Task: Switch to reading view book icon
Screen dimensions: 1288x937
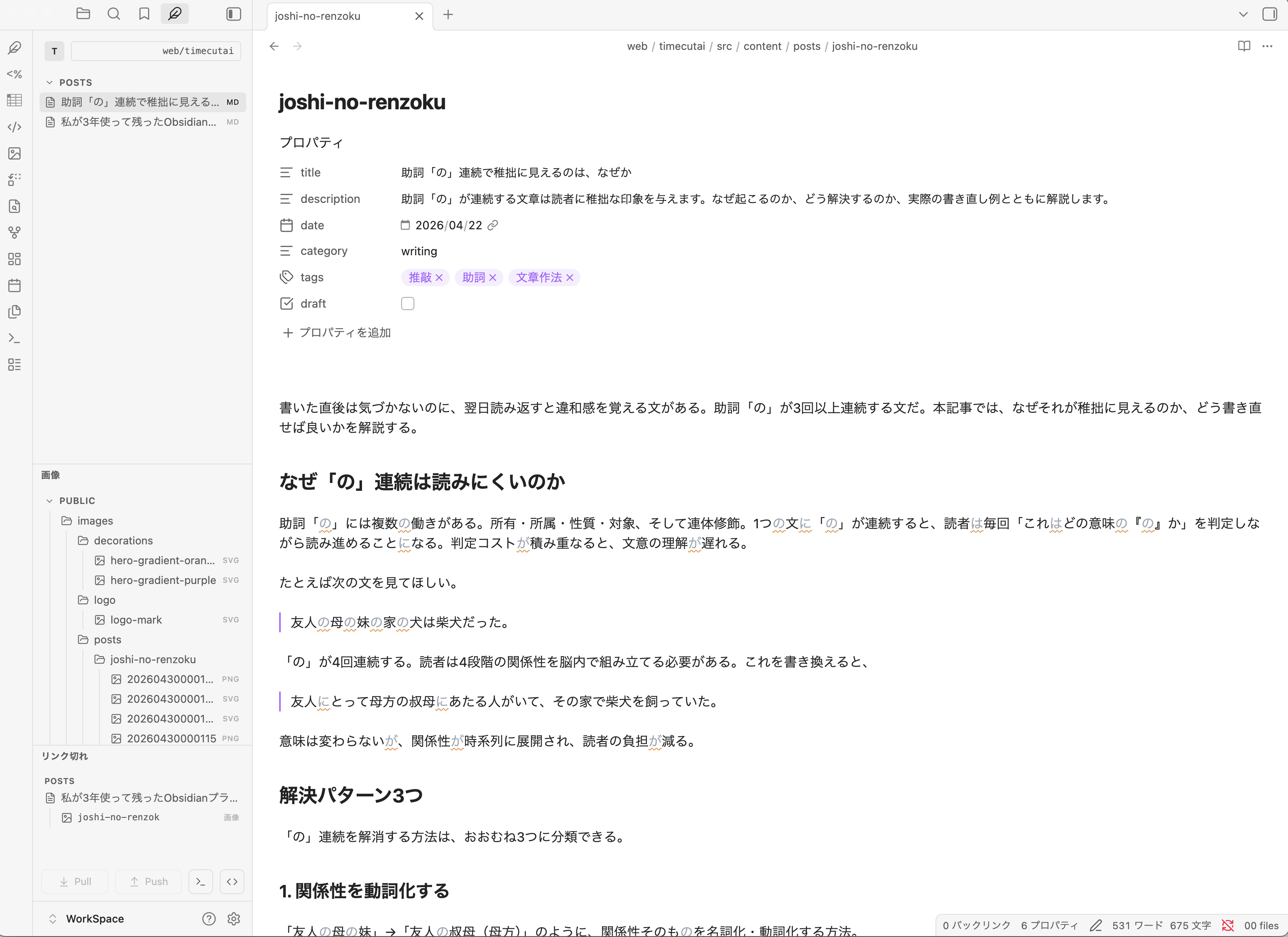Action: 1244,46
